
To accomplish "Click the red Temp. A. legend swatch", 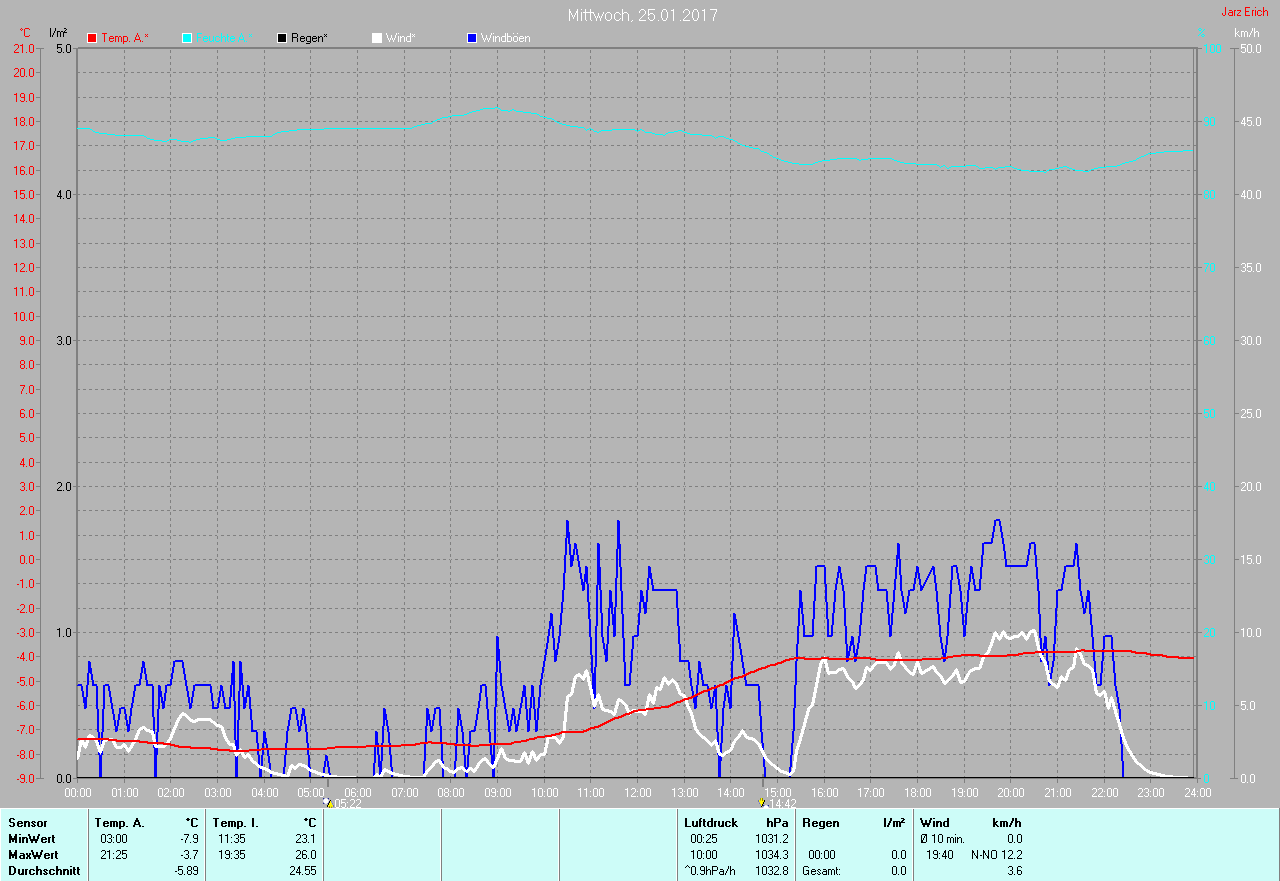I will (93, 38).
